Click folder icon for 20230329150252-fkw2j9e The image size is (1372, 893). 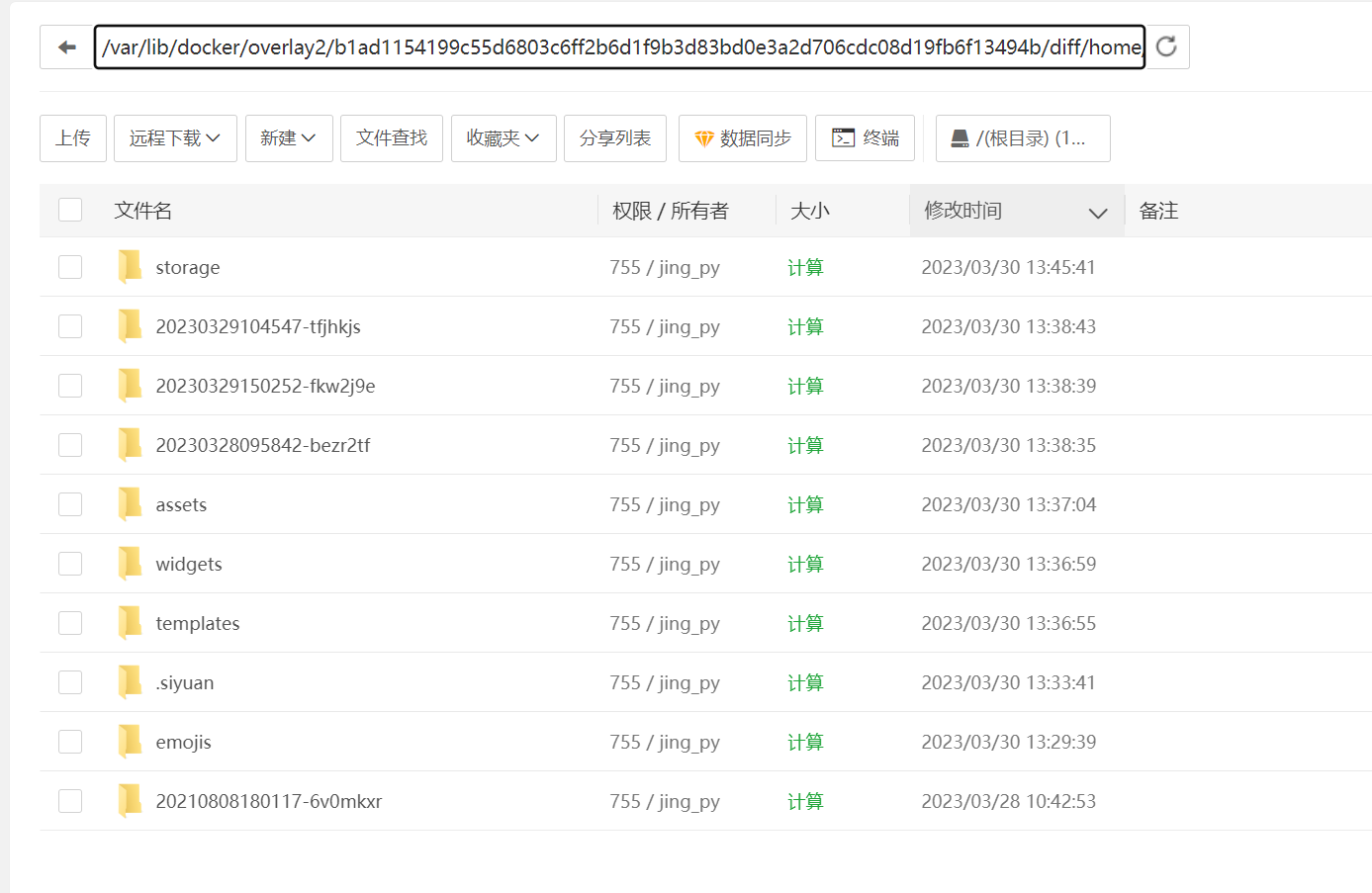(x=130, y=386)
